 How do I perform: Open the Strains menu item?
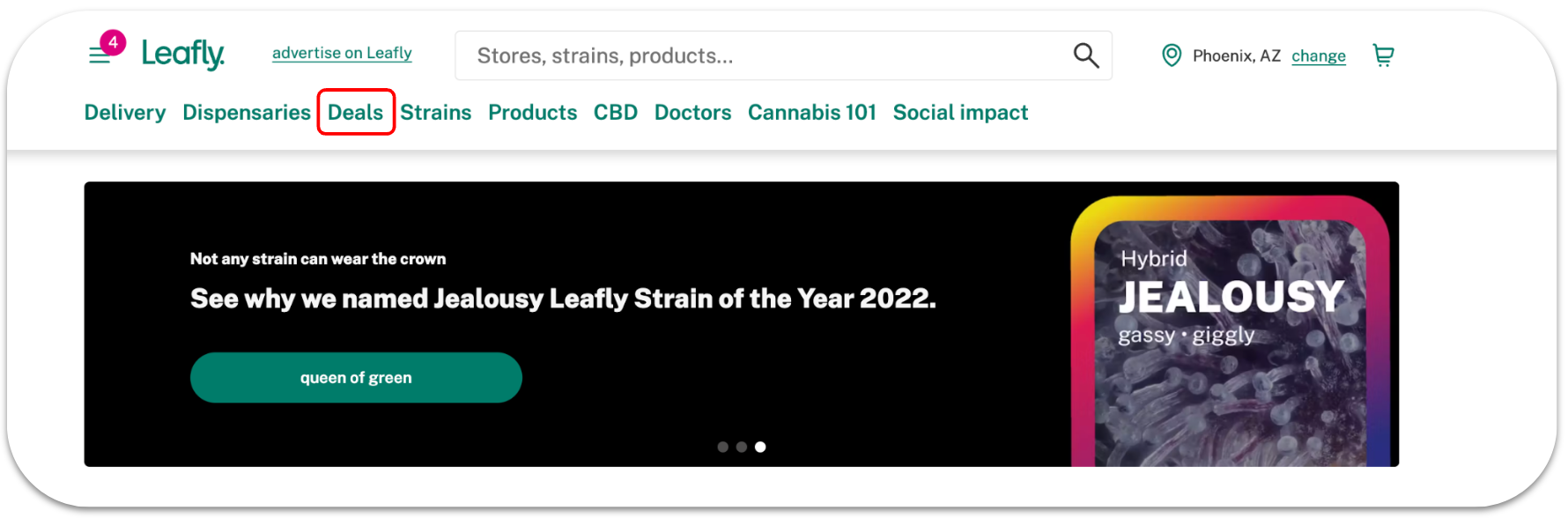436,113
